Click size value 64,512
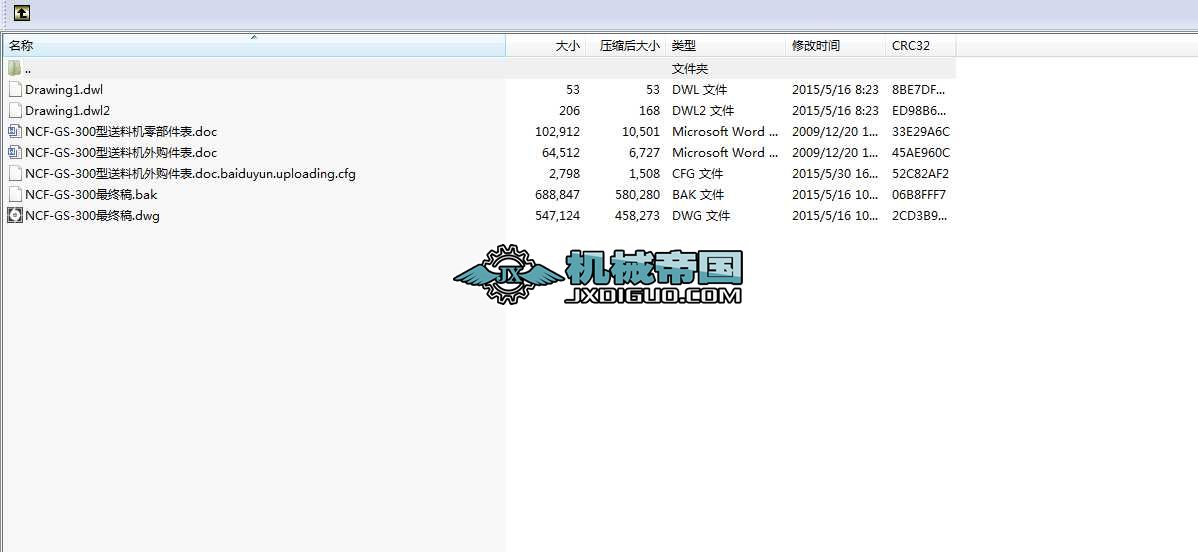This screenshot has width=1198, height=552. [561, 152]
